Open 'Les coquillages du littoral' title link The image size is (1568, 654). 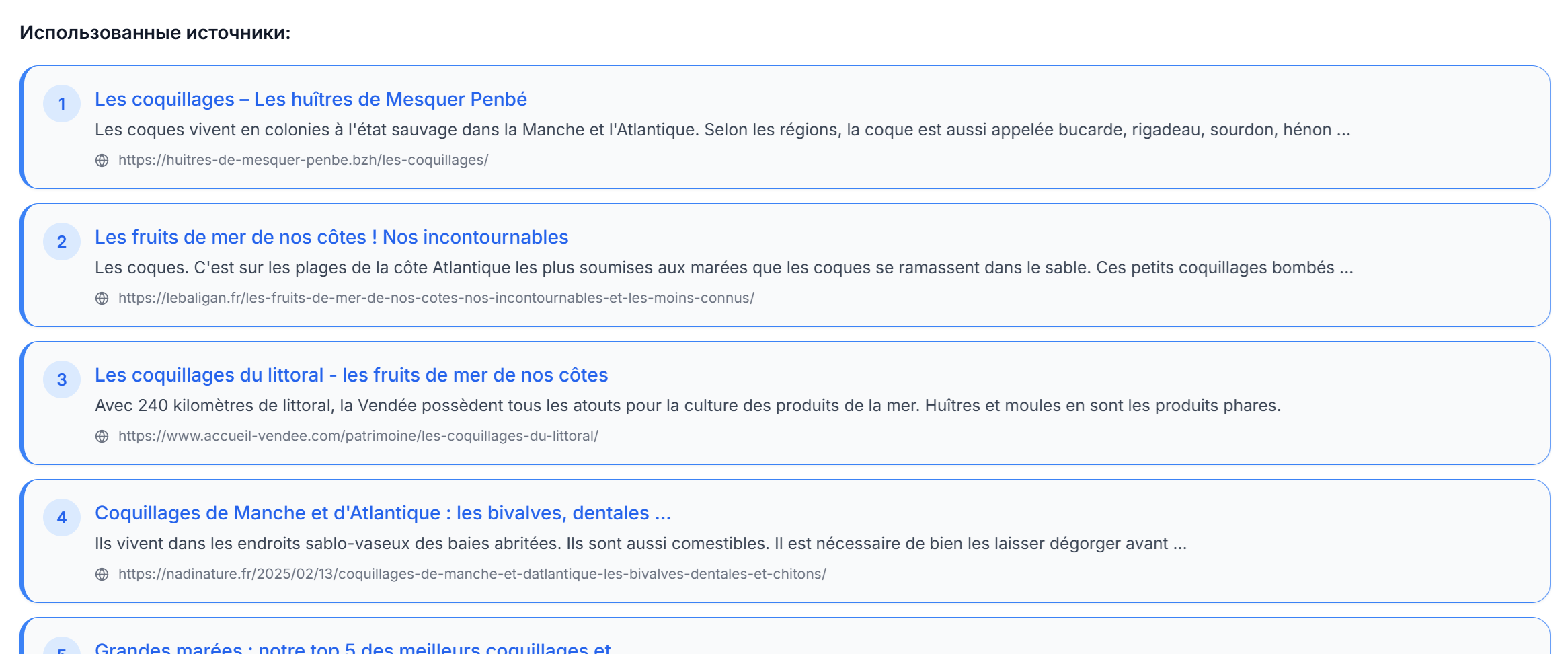click(x=351, y=375)
